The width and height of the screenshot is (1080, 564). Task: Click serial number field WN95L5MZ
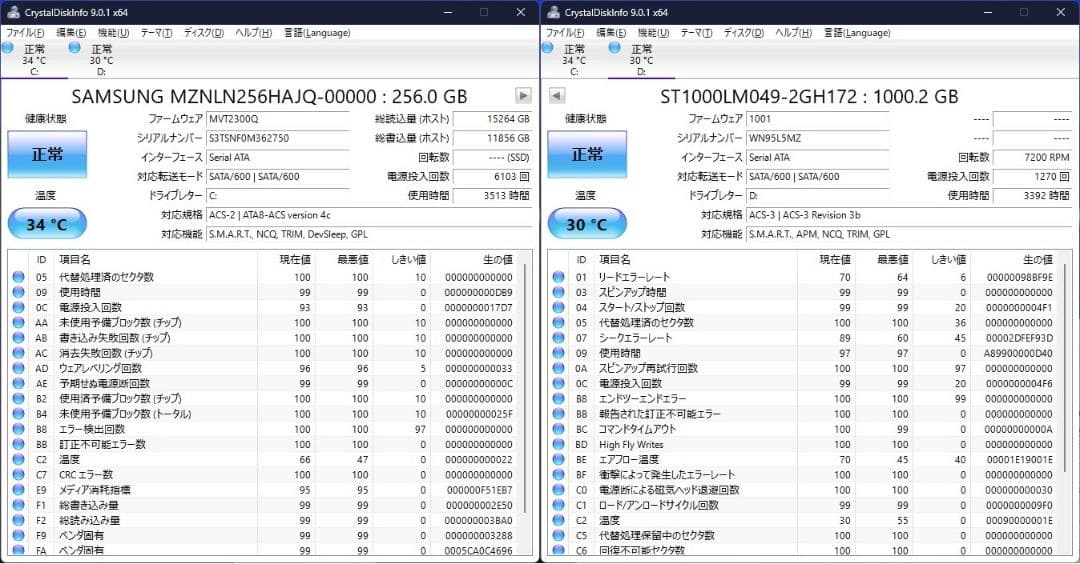point(818,138)
